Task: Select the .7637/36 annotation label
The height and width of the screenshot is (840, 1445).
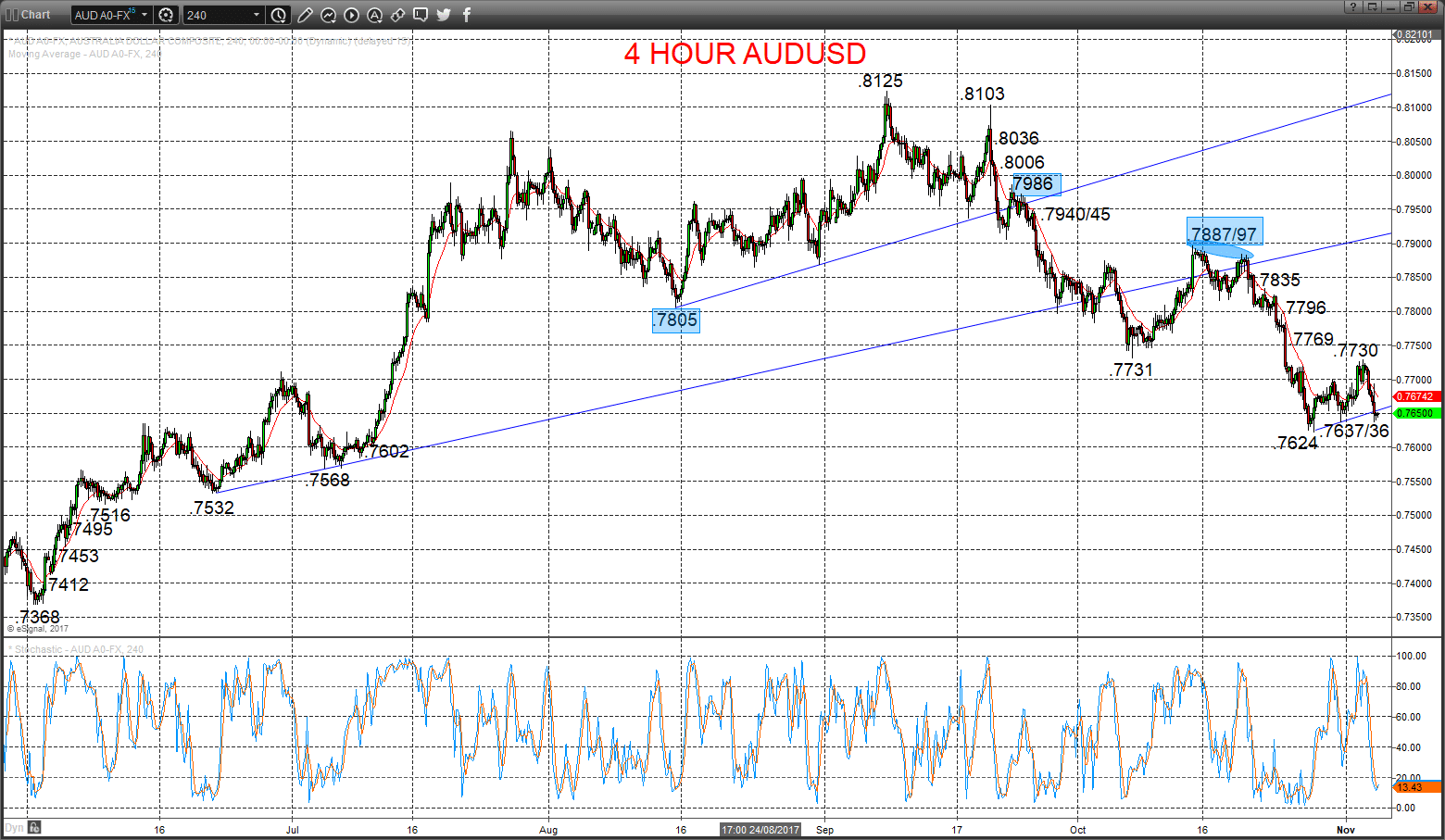Action: point(1354,431)
